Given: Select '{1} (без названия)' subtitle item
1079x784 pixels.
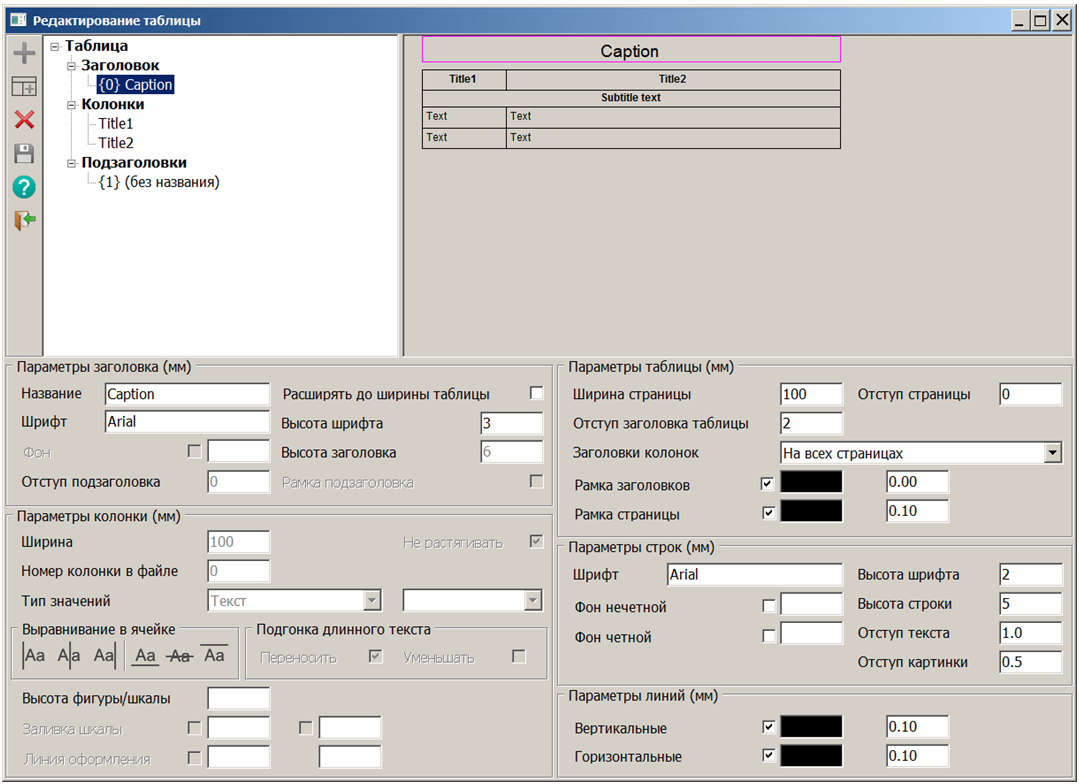Looking at the screenshot, I should pos(158,182).
